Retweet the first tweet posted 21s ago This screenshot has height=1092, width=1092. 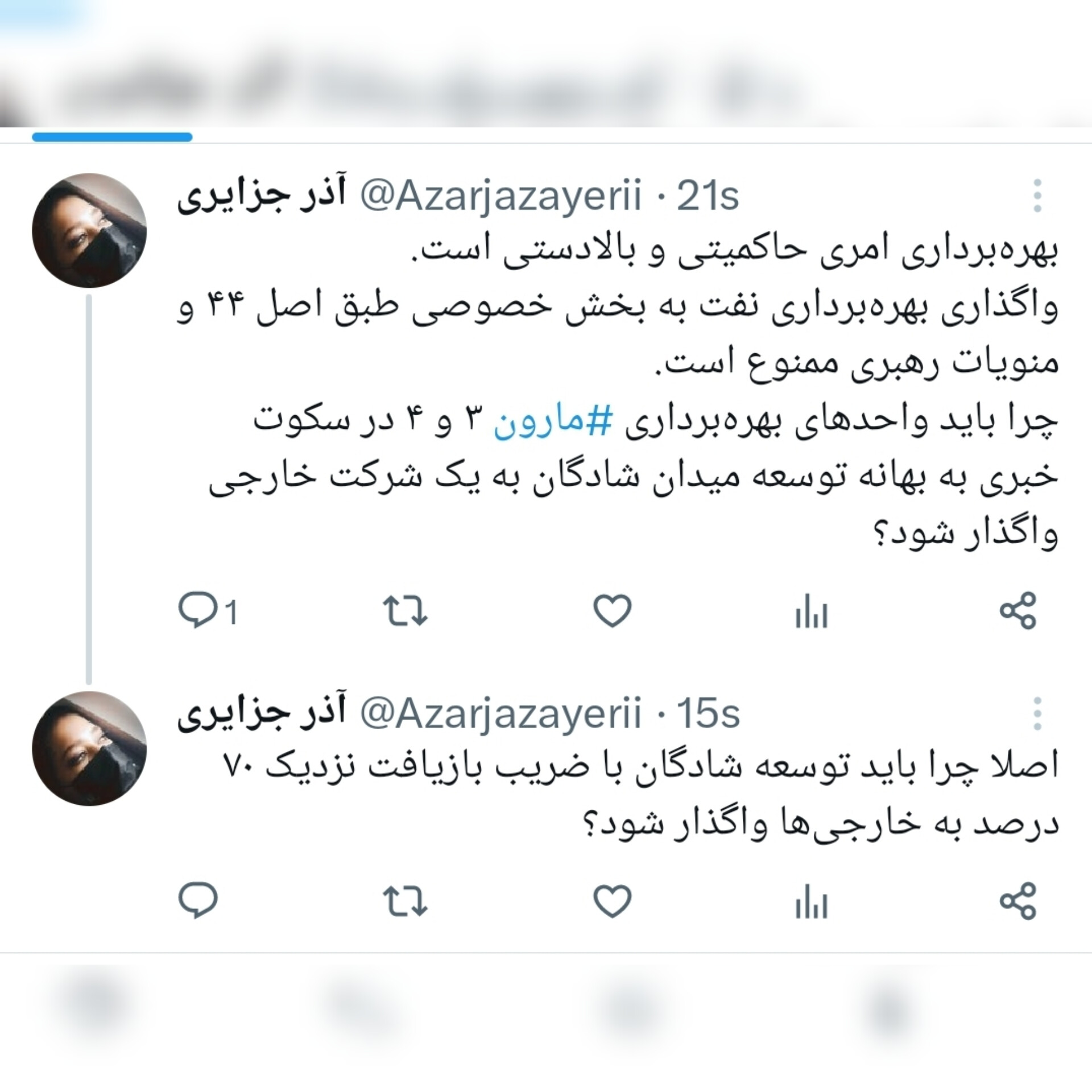point(405,611)
